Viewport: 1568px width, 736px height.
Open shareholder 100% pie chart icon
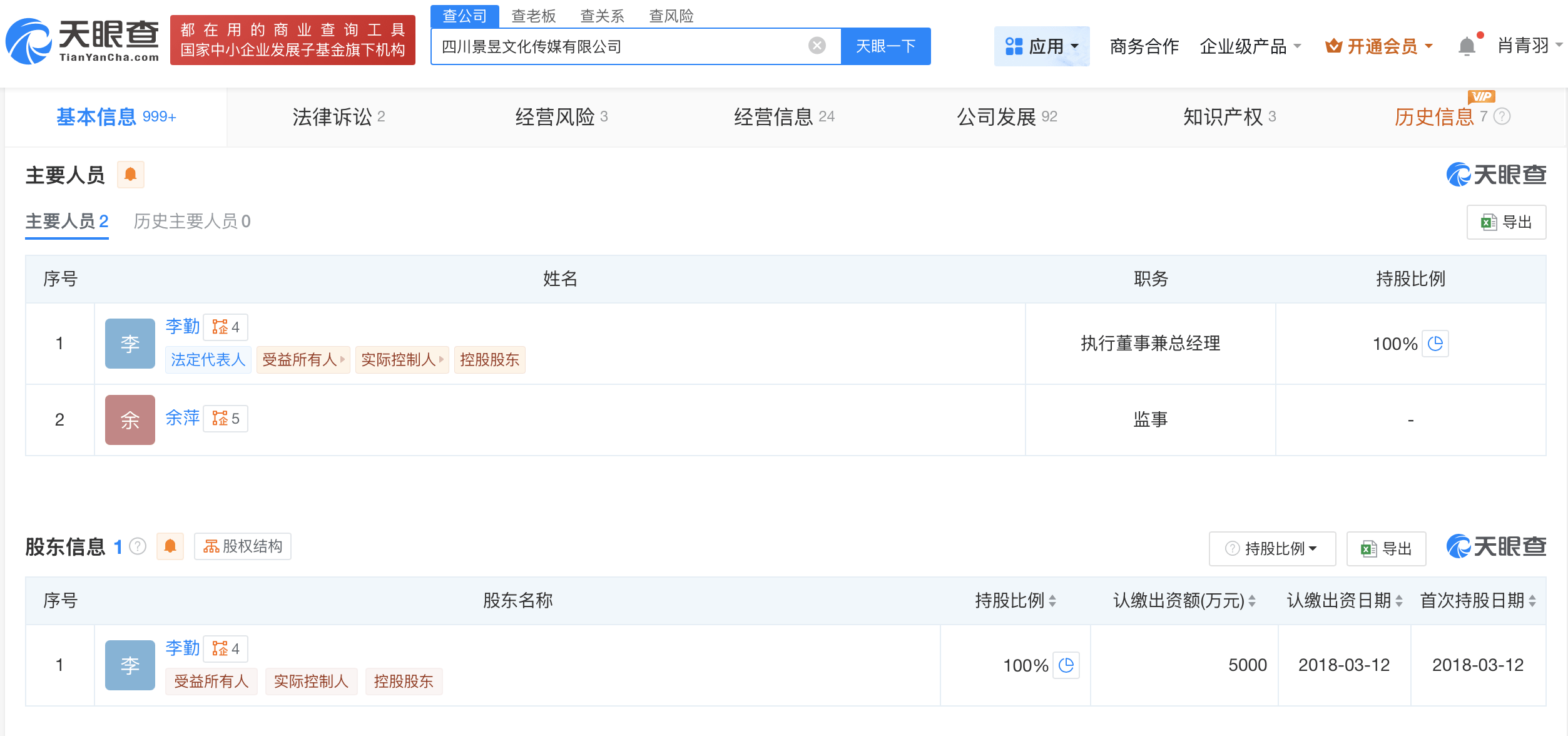tap(1066, 665)
